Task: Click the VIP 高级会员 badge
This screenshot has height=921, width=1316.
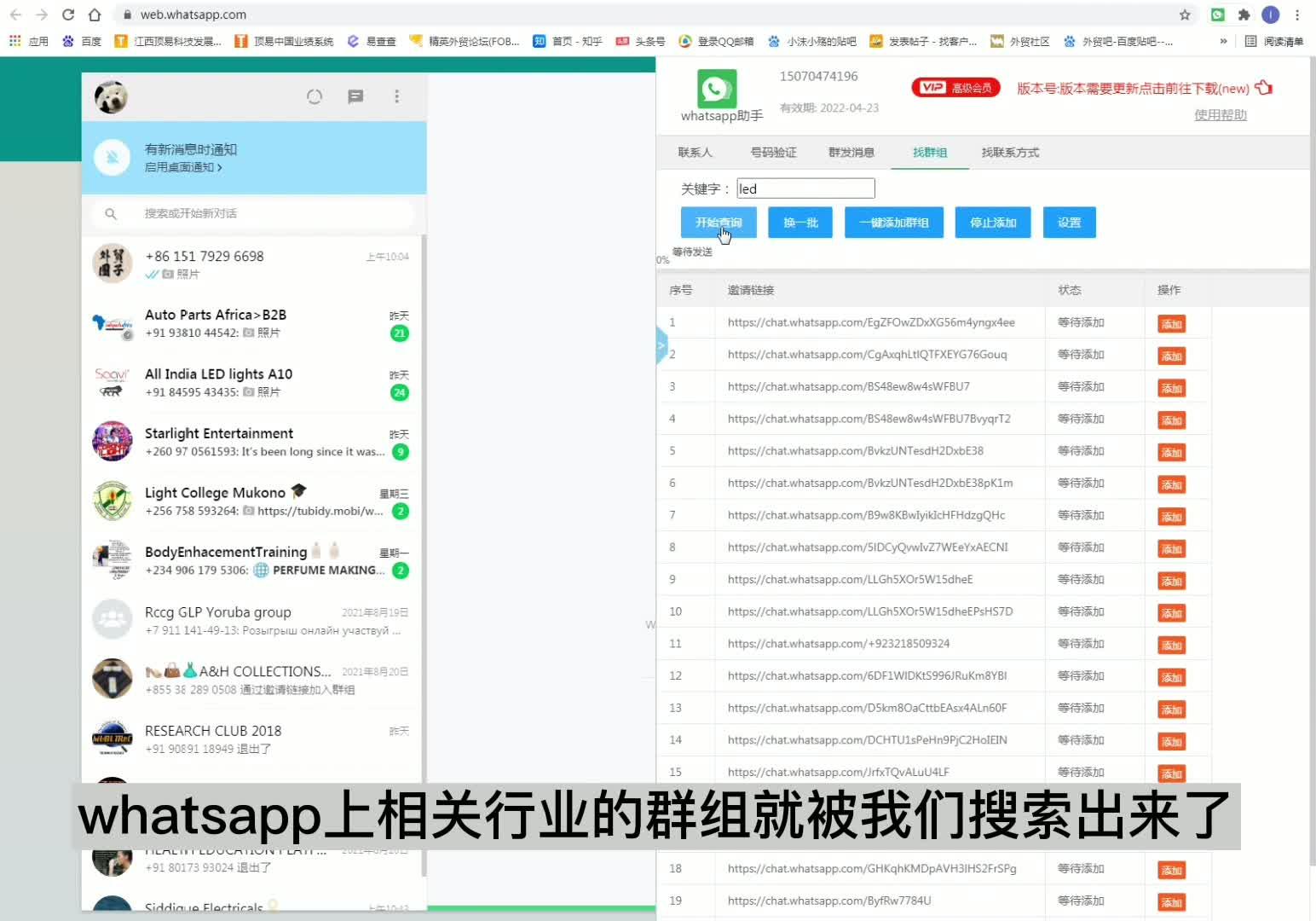Action: click(x=955, y=88)
